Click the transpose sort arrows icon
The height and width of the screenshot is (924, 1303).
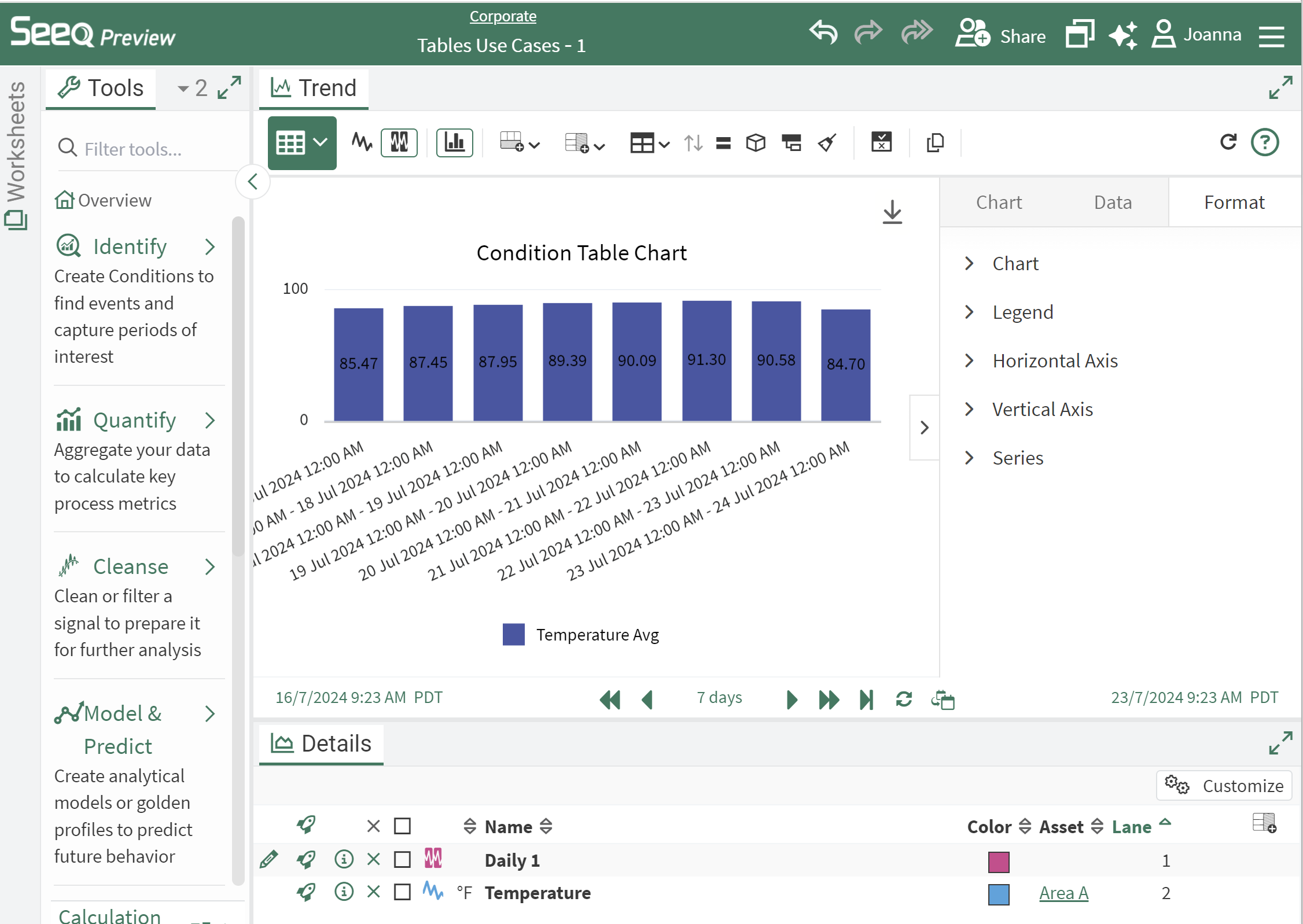point(693,143)
